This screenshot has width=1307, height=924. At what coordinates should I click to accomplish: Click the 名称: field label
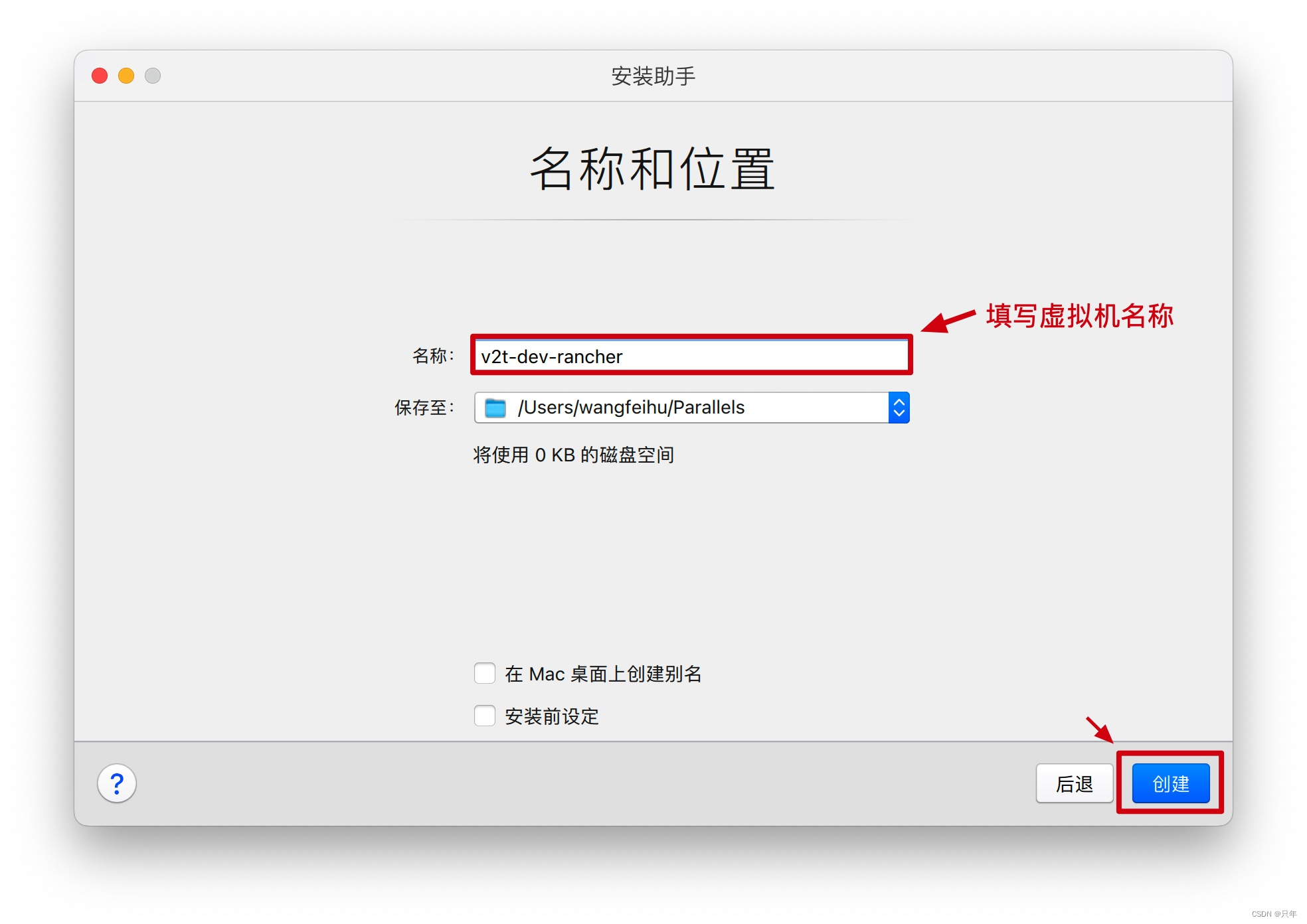[x=433, y=356]
